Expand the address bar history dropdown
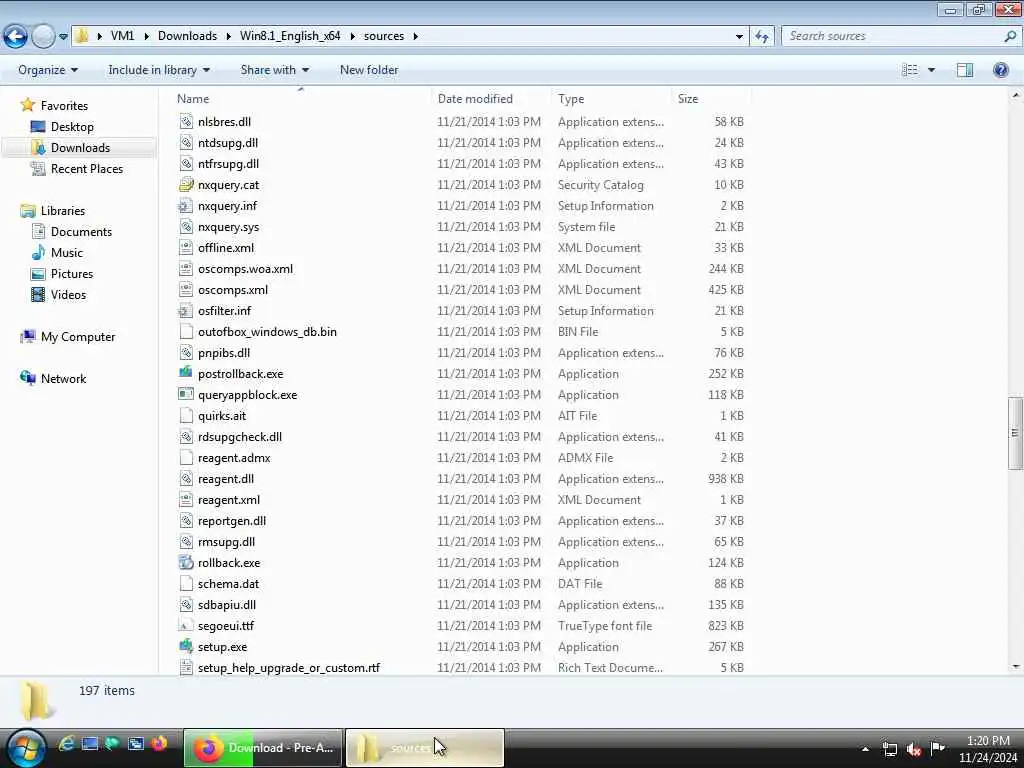Viewport: 1024px width, 768px height. 739,36
